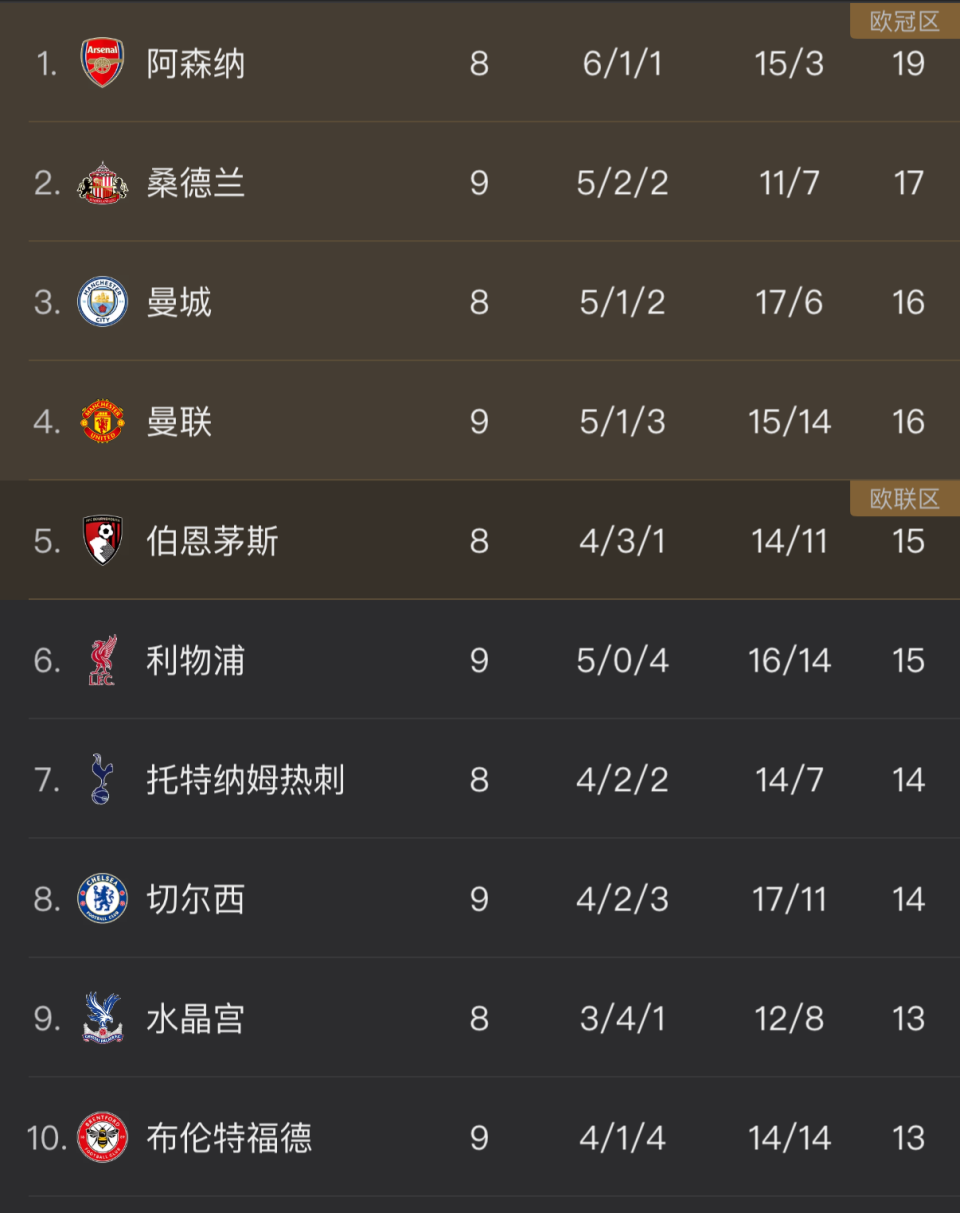Click Arsenal's 19 points value

point(908,64)
